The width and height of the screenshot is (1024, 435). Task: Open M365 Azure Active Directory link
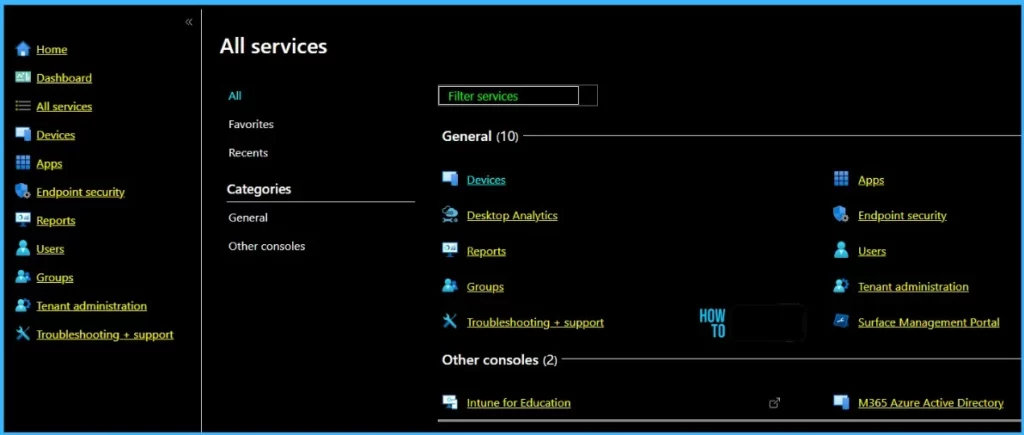tap(931, 402)
